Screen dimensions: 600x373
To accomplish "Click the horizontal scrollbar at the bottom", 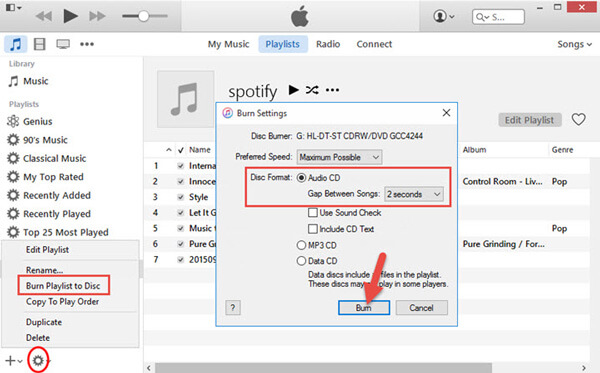I will click(x=323, y=368).
